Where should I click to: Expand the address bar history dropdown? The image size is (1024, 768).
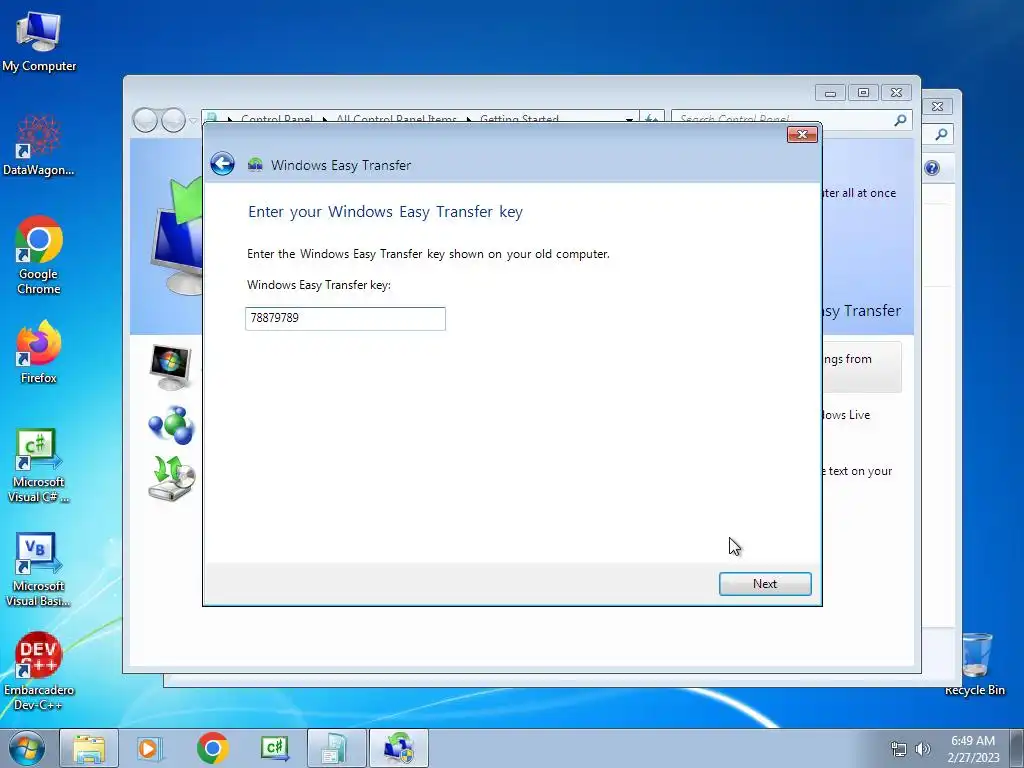pos(629,120)
